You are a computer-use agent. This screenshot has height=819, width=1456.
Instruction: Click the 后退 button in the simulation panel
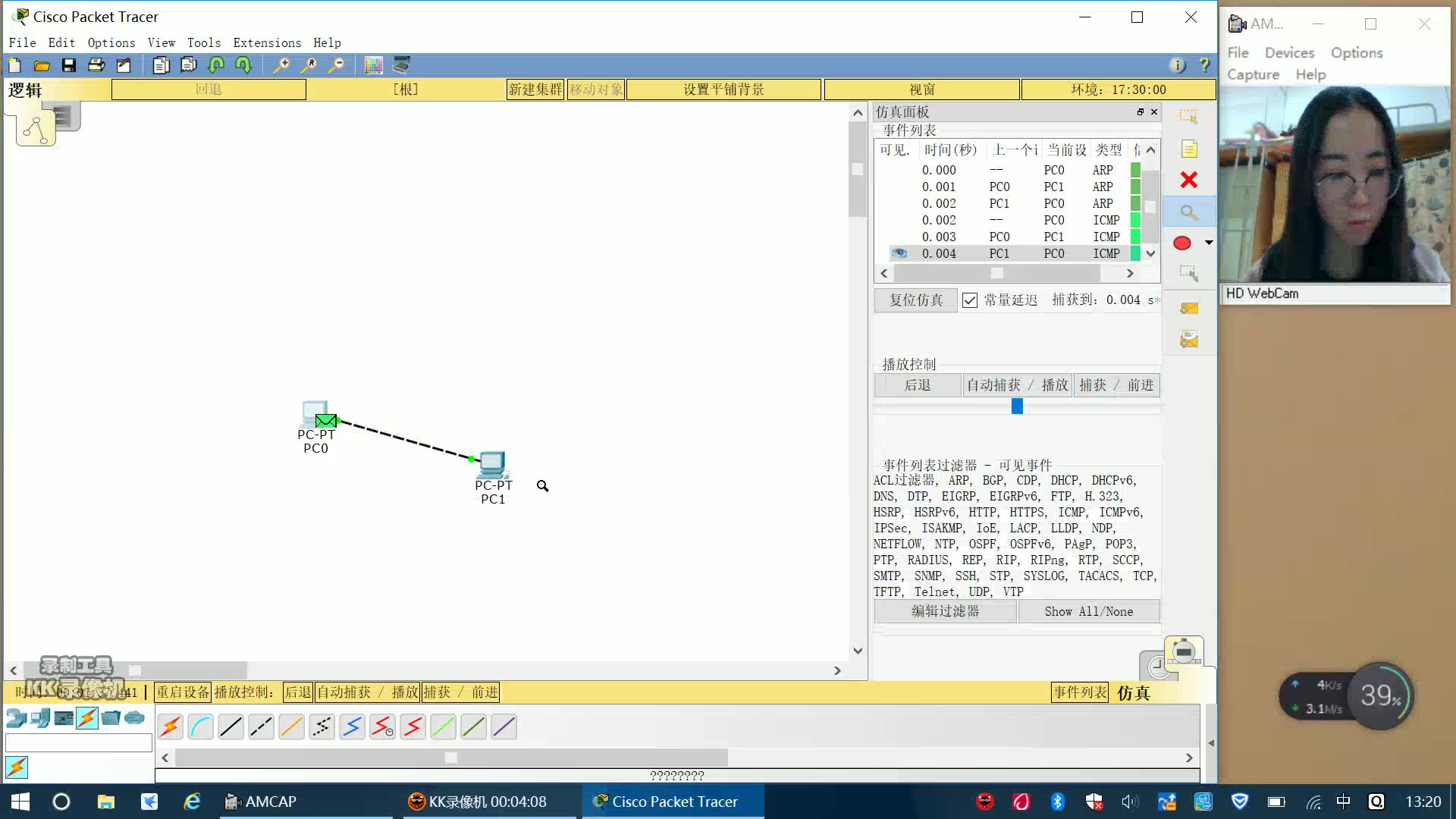[918, 385]
